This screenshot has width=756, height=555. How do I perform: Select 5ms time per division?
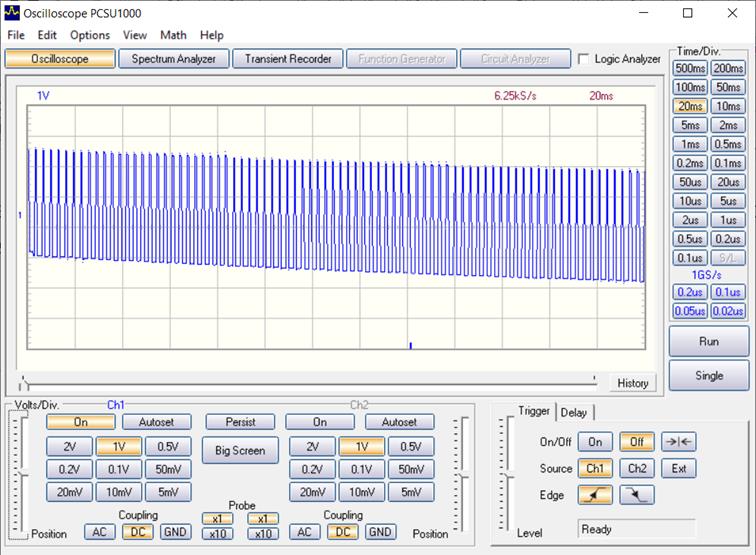689,125
